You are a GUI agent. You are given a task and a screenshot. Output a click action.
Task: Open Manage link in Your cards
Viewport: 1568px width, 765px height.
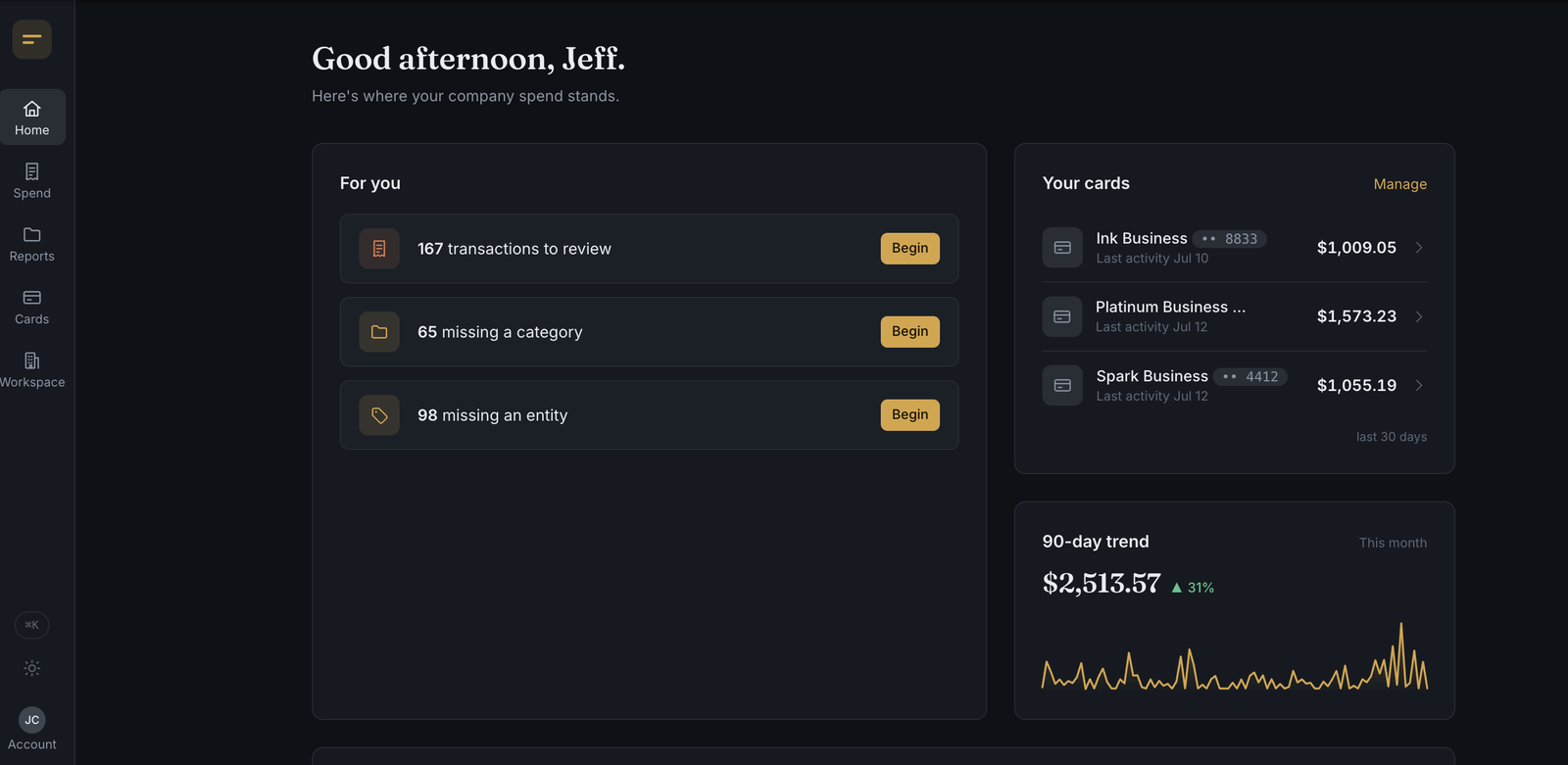pos(1399,184)
